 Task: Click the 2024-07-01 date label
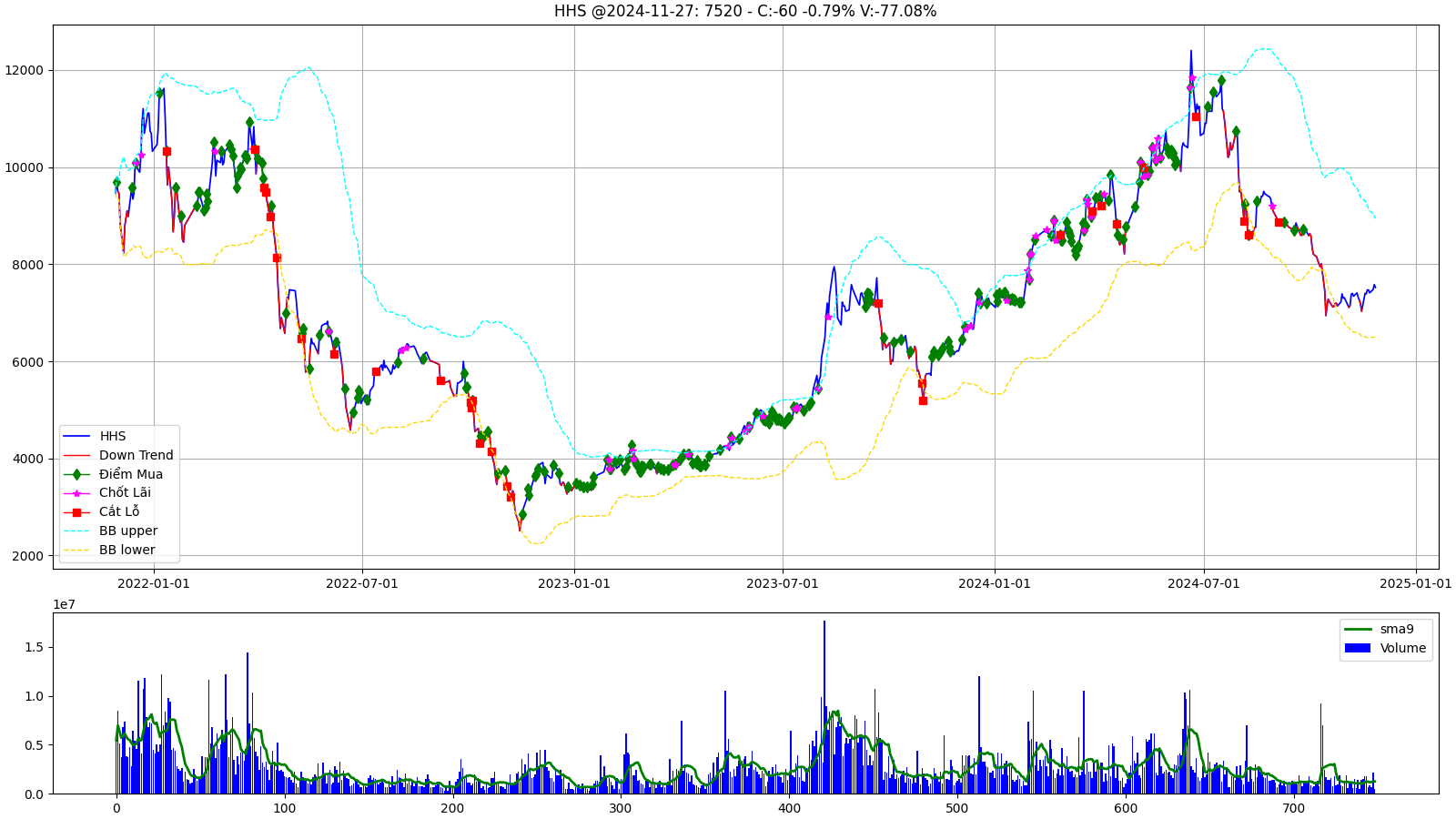pyautogui.click(x=1204, y=583)
